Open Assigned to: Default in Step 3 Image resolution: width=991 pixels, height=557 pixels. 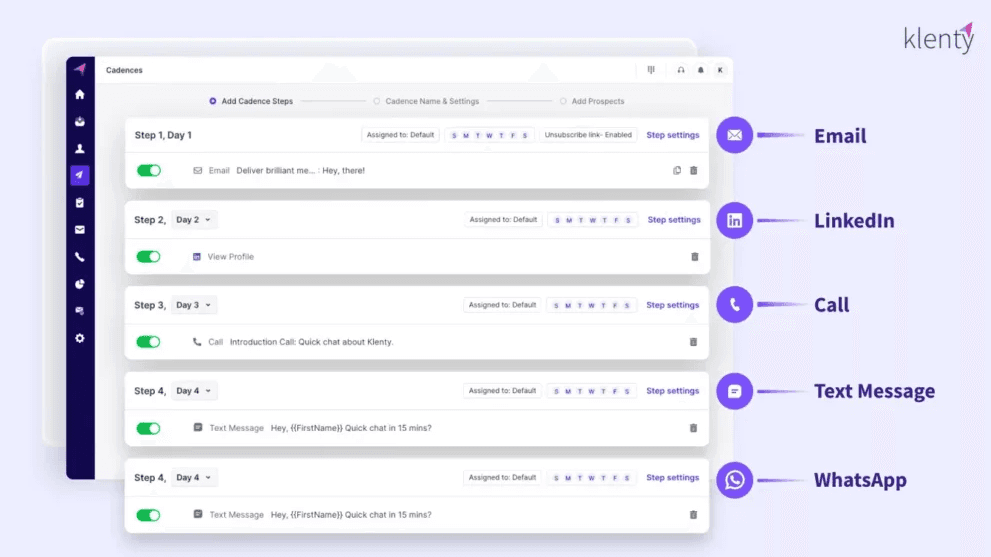[x=502, y=305]
